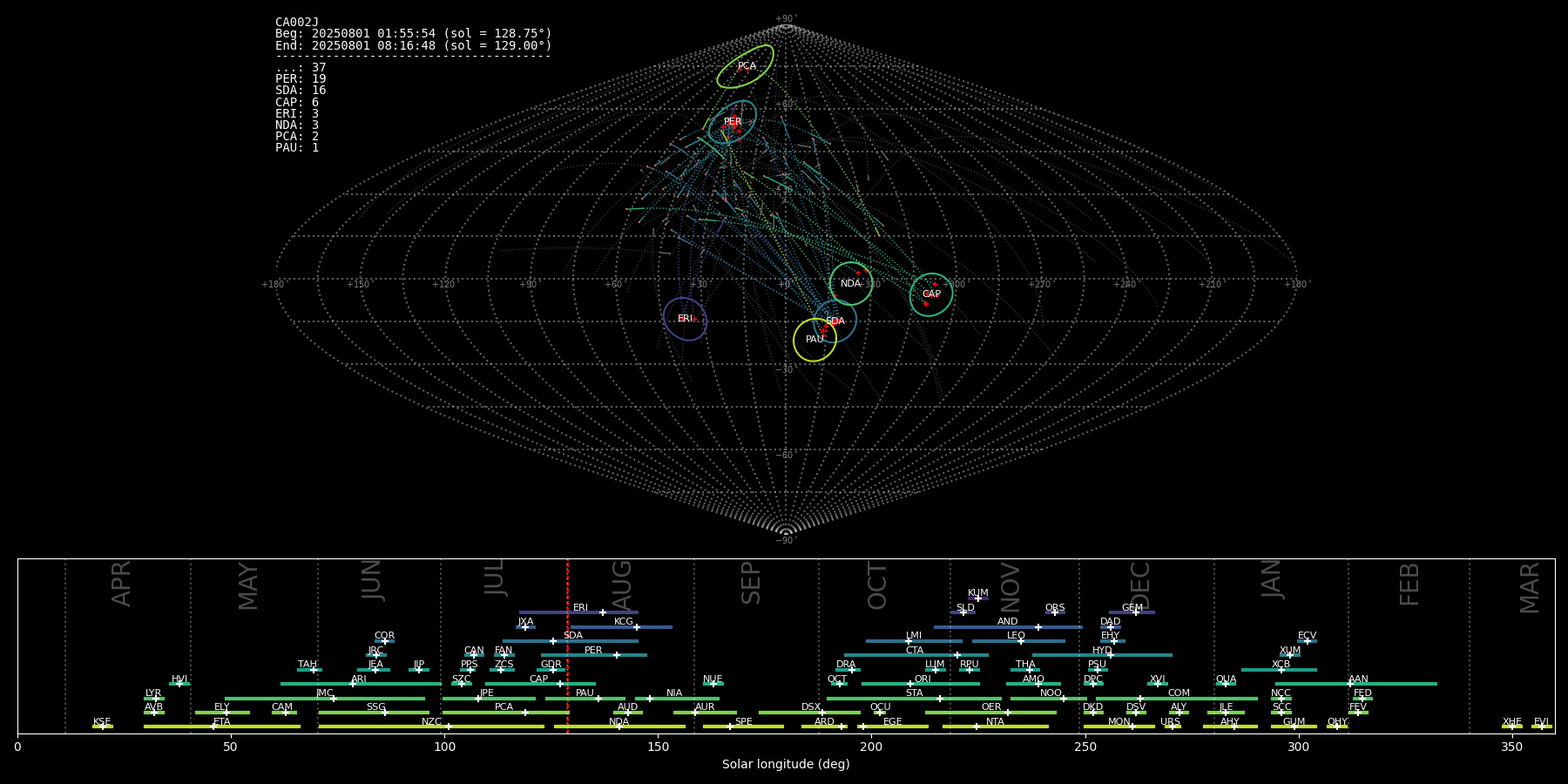Screen dimensions: 1568x784
Task: Click the 'SDA: 16' count entry
Action: [x=301, y=91]
